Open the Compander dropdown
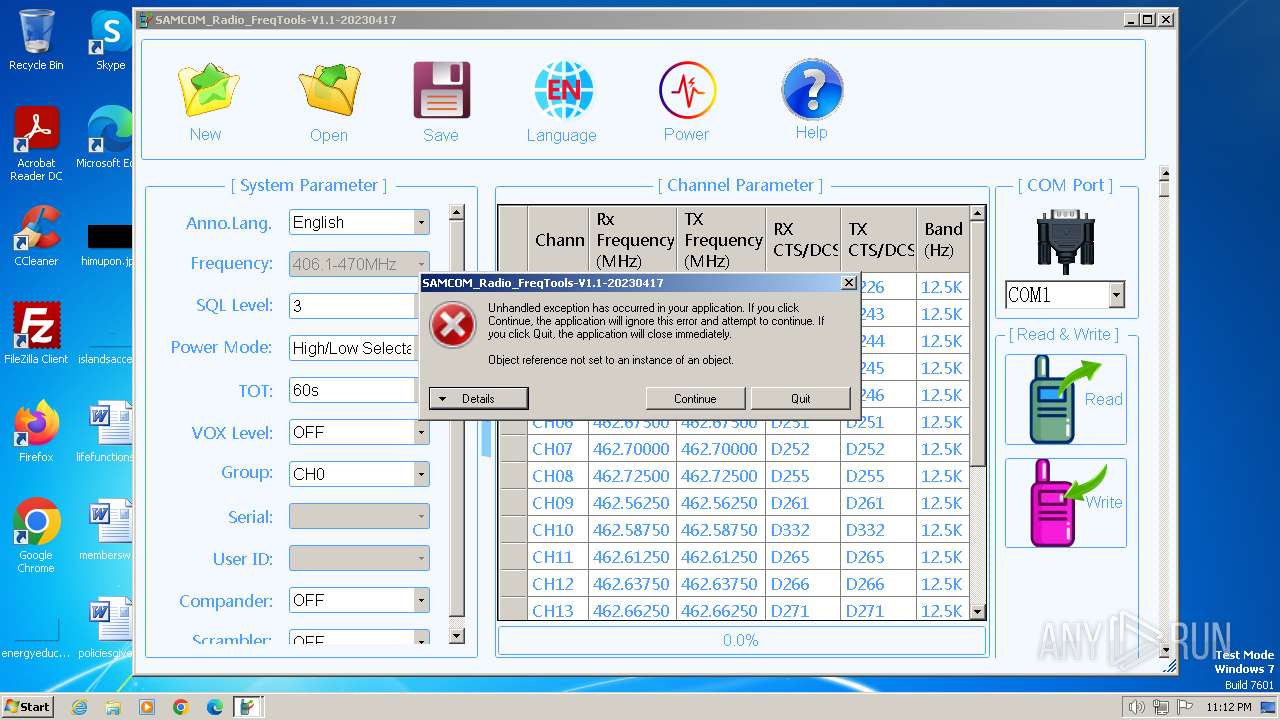This screenshot has height=720, width=1280. point(421,600)
